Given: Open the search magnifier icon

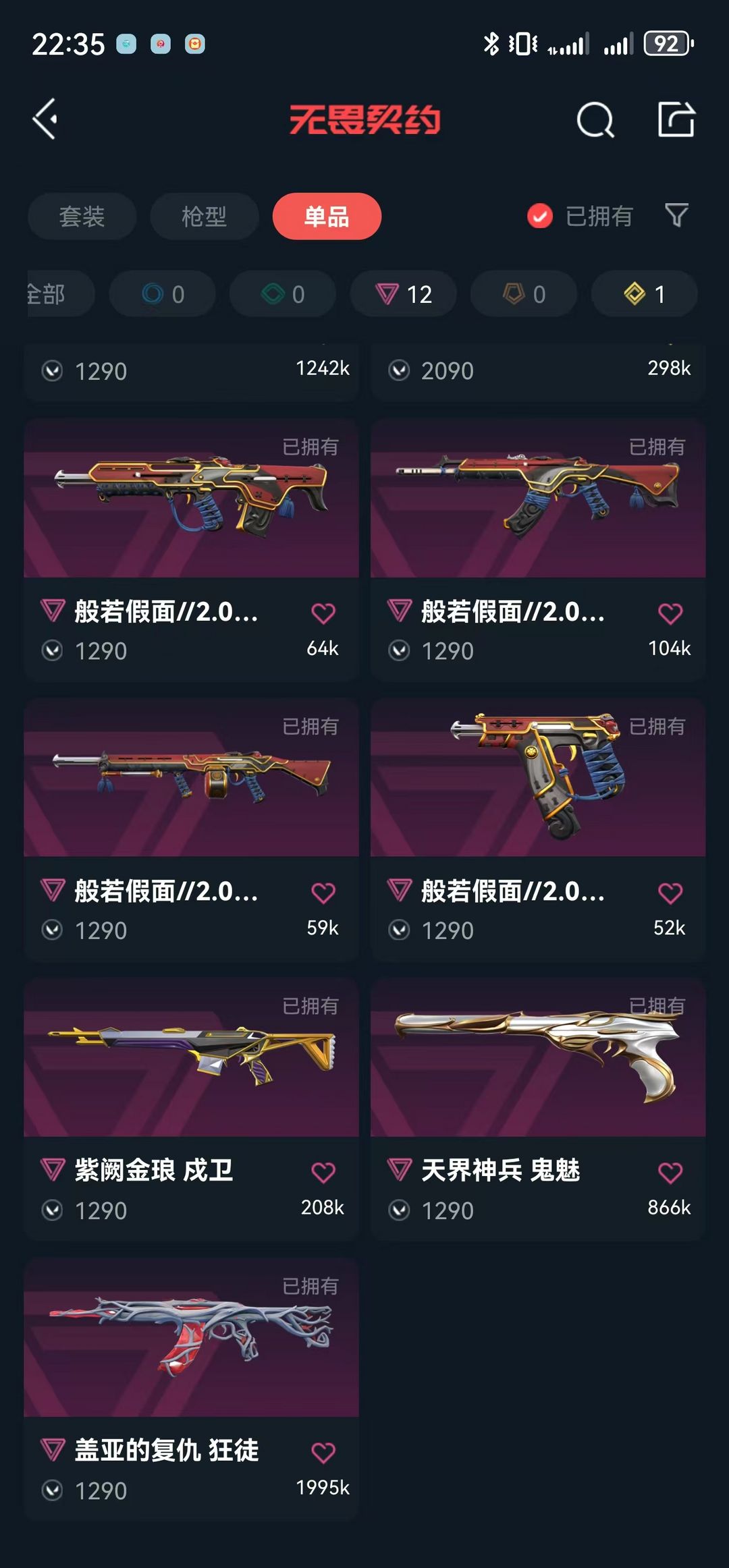Looking at the screenshot, I should tap(595, 119).
